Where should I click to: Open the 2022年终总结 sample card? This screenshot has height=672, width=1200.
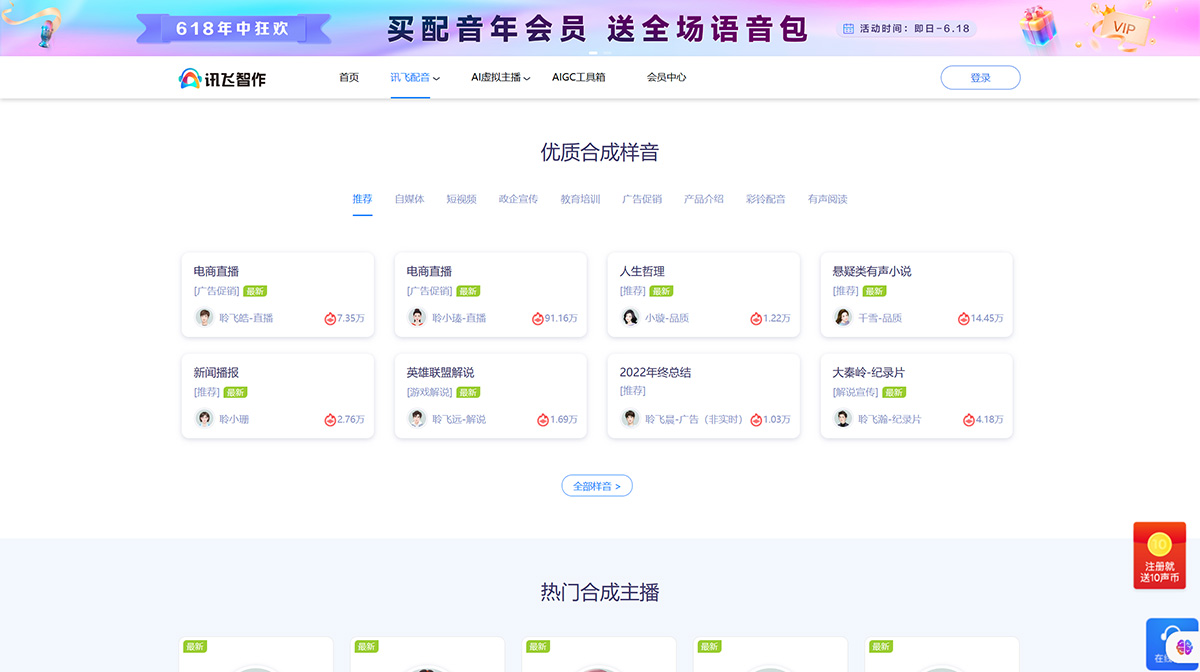(703, 395)
